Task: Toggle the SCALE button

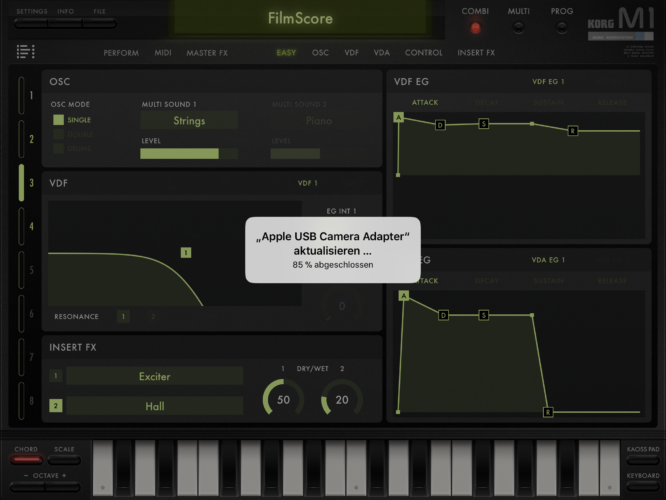Action: [x=64, y=459]
